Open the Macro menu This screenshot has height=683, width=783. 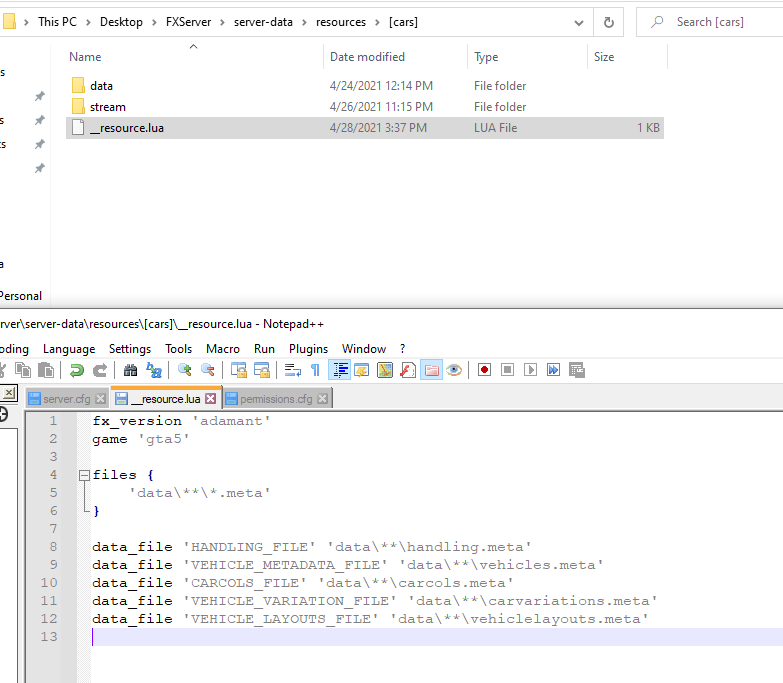pos(223,349)
